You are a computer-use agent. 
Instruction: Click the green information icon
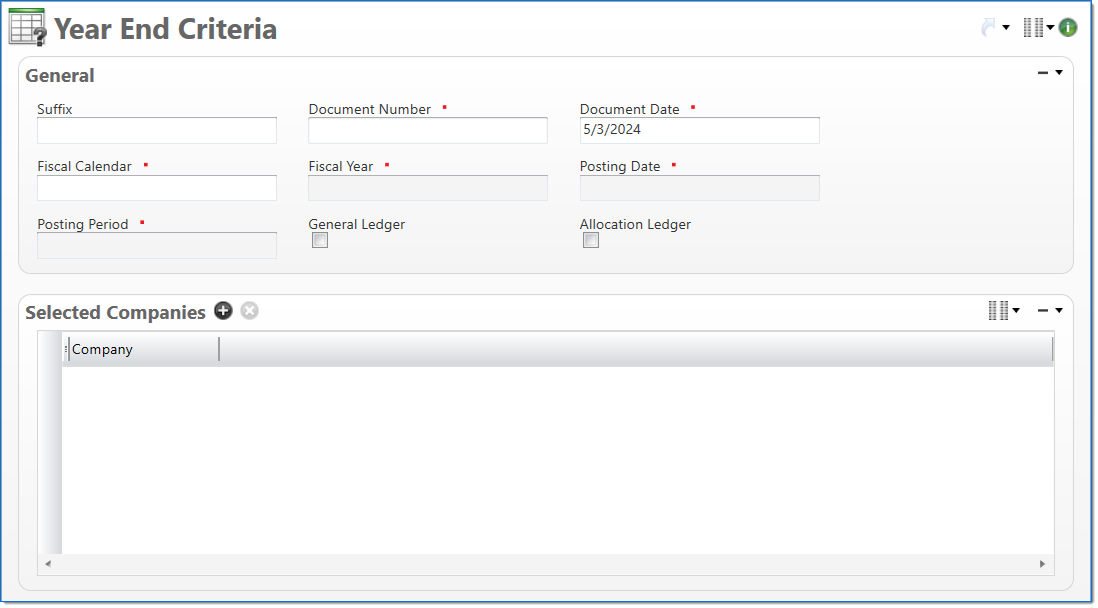(x=1068, y=28)
